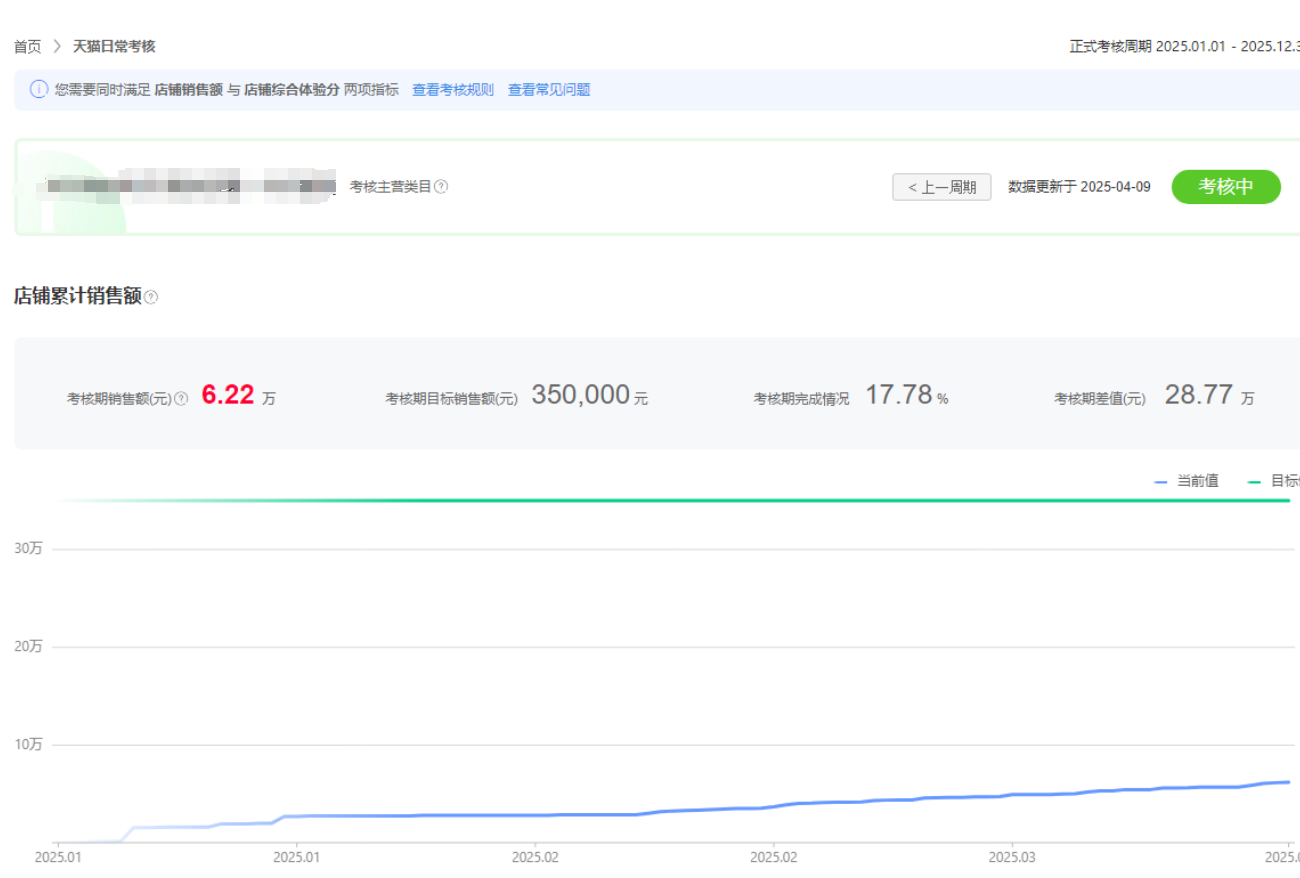
Task: Click the 30万 y-axis label
Action: pos(28,548)
